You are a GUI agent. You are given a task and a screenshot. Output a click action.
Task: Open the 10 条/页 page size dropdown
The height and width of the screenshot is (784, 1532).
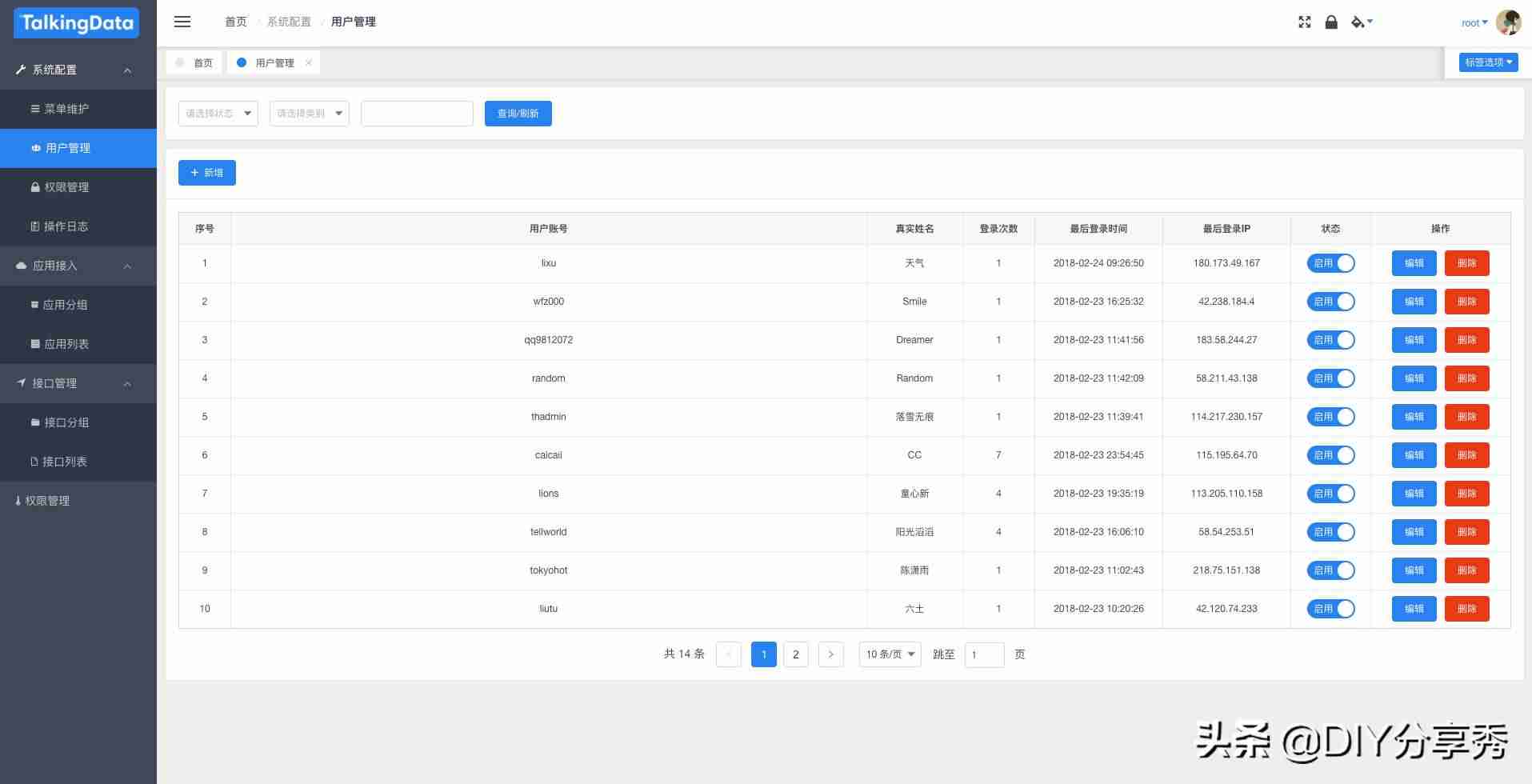(890, 654)
